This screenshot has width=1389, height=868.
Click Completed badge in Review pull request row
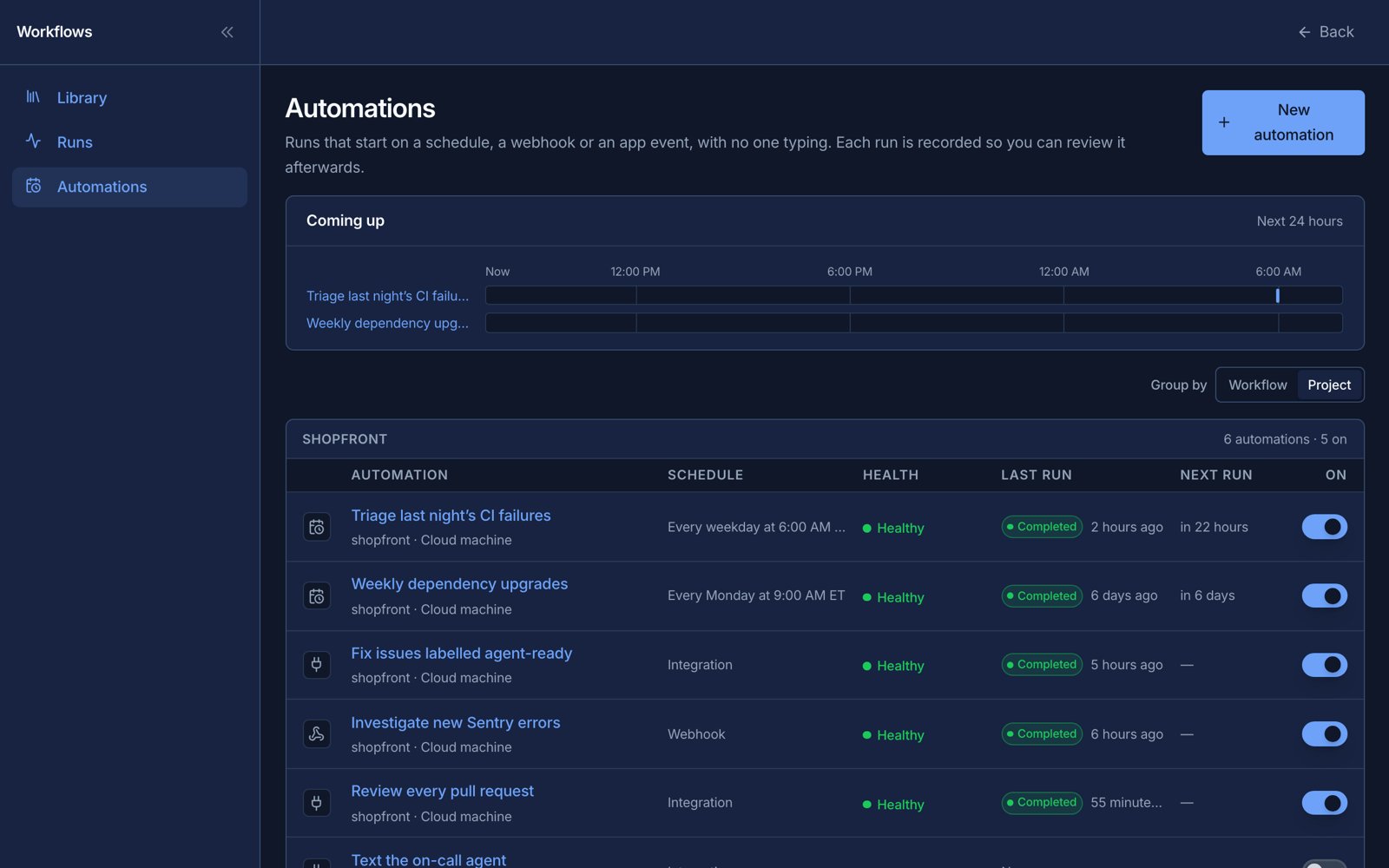1042,803
